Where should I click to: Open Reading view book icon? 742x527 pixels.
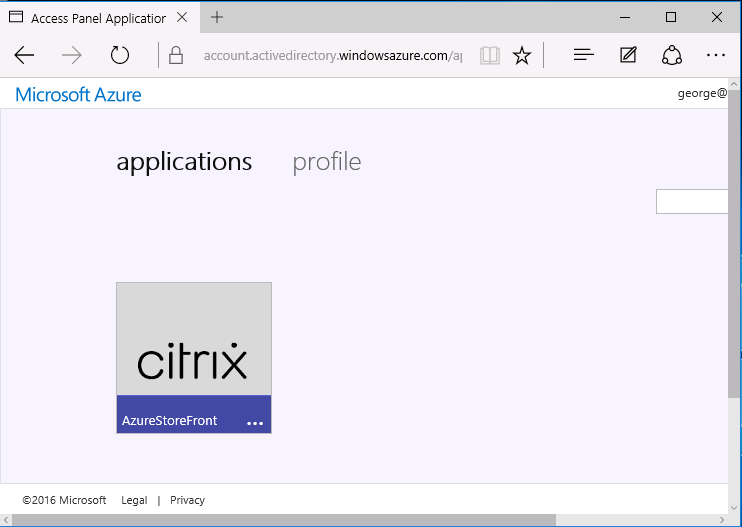[489, 56]
